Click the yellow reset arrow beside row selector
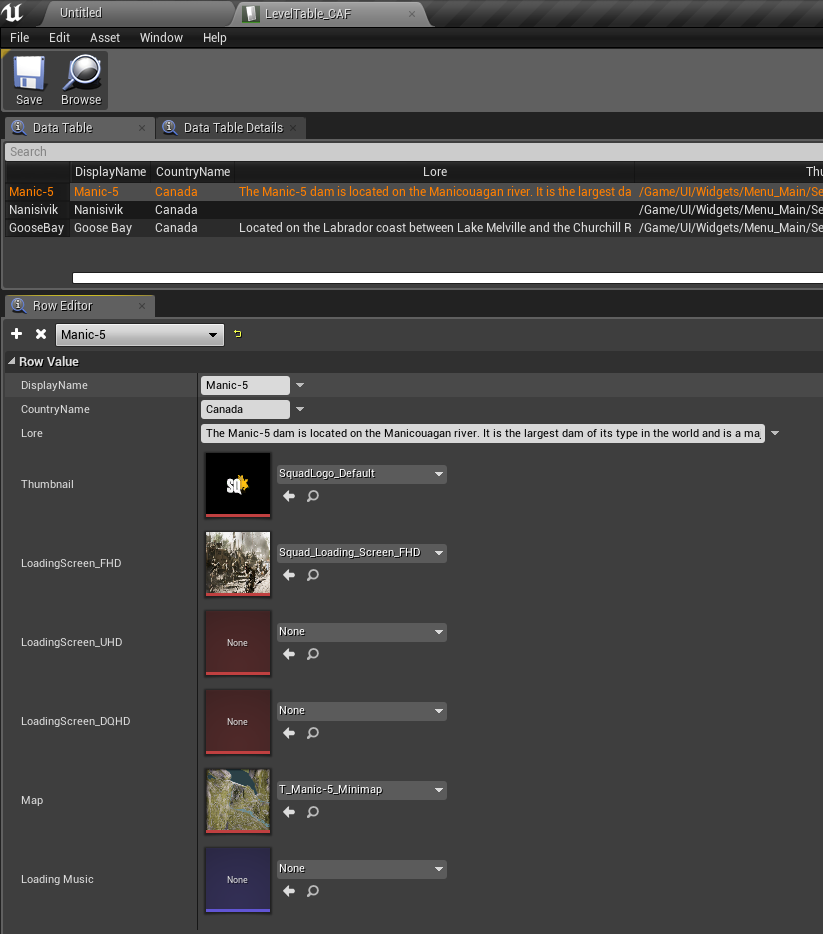 [x=238, y=334]
